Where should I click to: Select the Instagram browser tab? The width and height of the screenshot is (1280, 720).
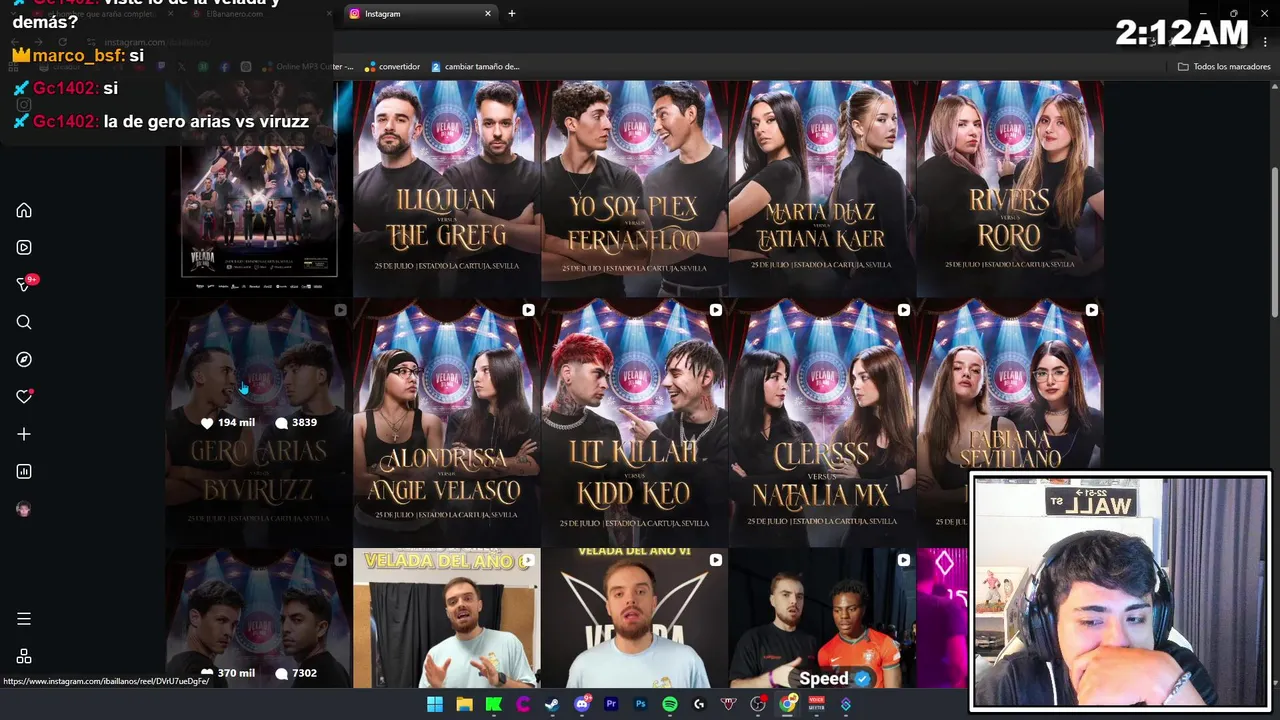415,14
